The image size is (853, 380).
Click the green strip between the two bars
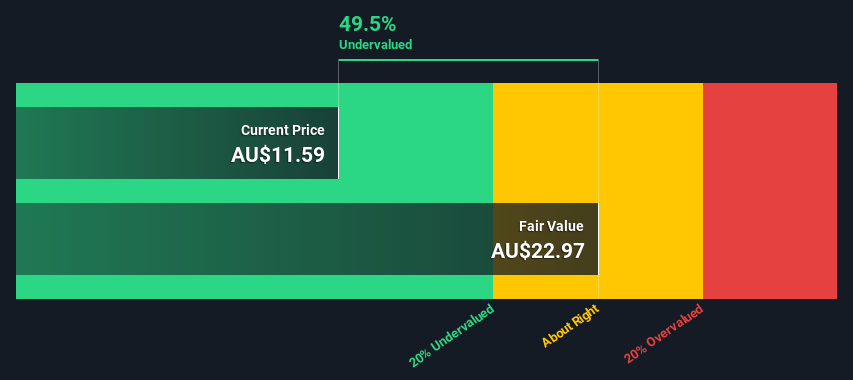(x=255, y=191)
